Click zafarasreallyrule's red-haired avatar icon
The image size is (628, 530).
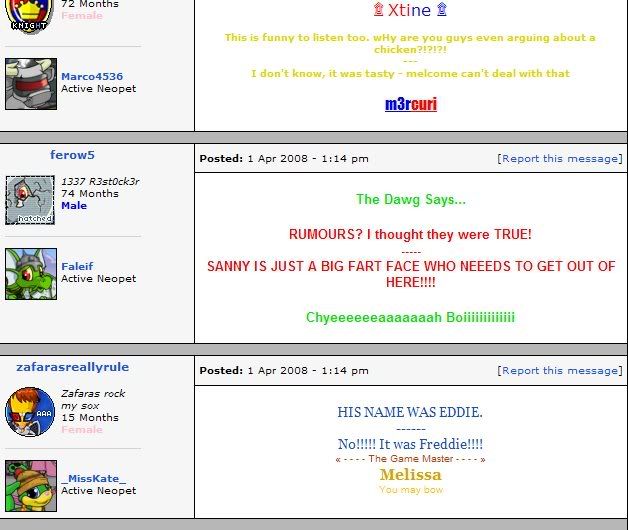click(x=30, y=411)
